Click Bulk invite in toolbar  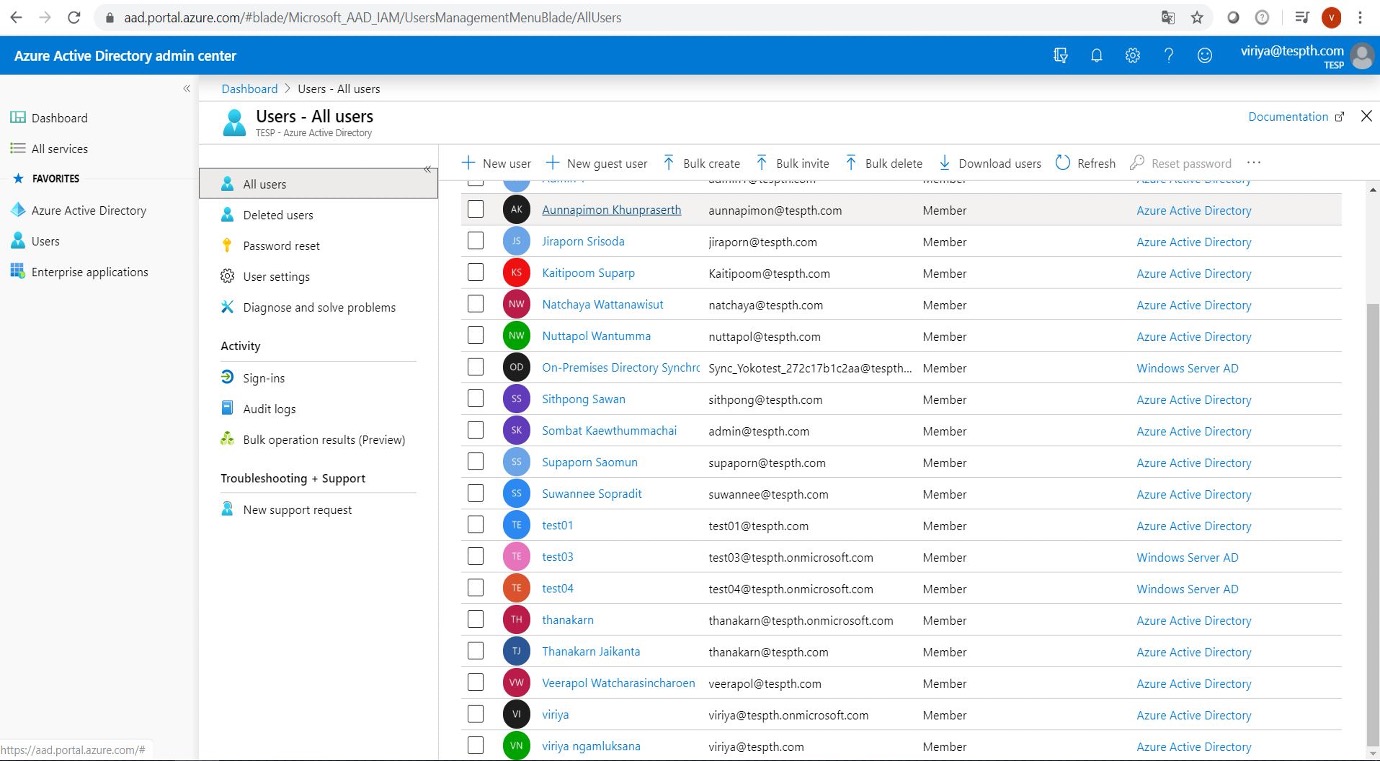click(792, 163)
